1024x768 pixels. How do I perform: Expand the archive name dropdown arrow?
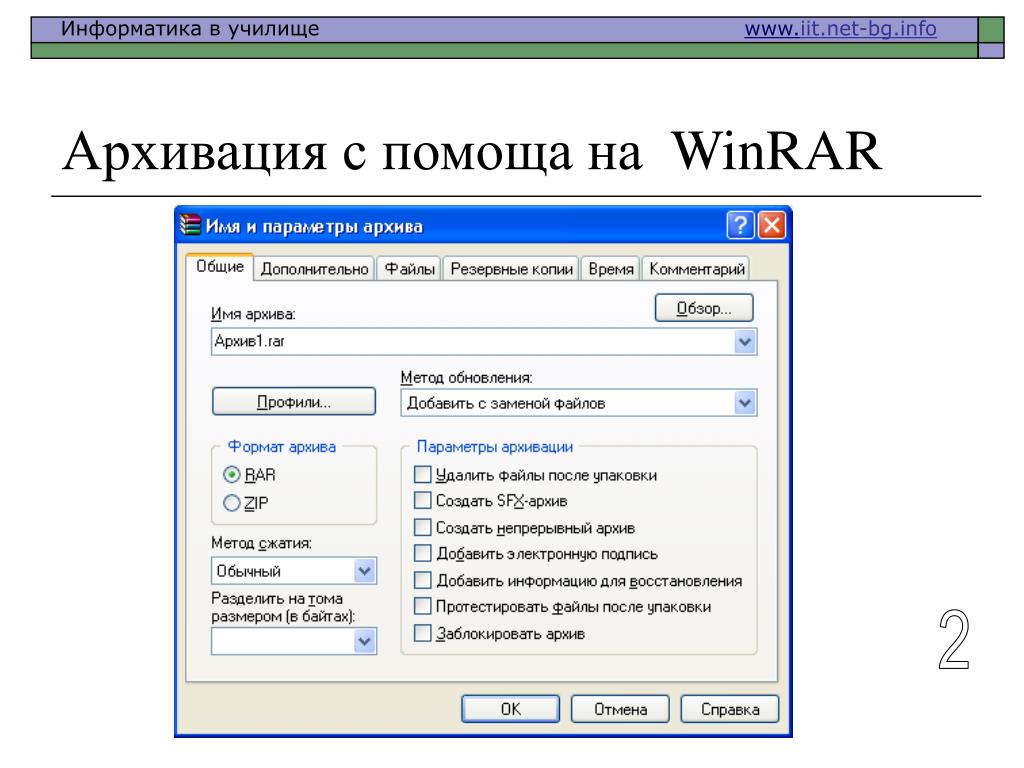click(744, 342)
